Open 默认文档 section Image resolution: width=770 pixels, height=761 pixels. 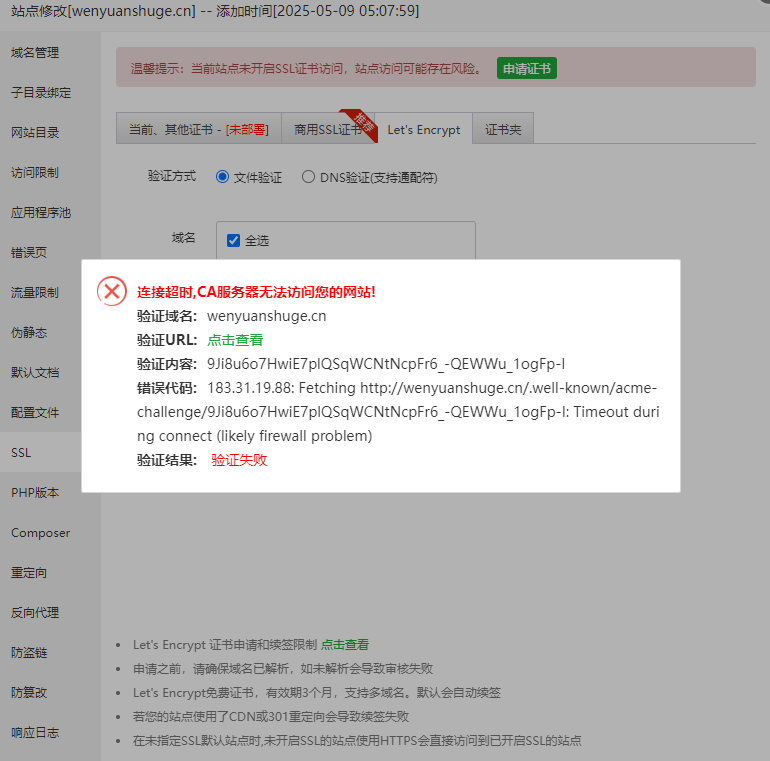(35, 373)
